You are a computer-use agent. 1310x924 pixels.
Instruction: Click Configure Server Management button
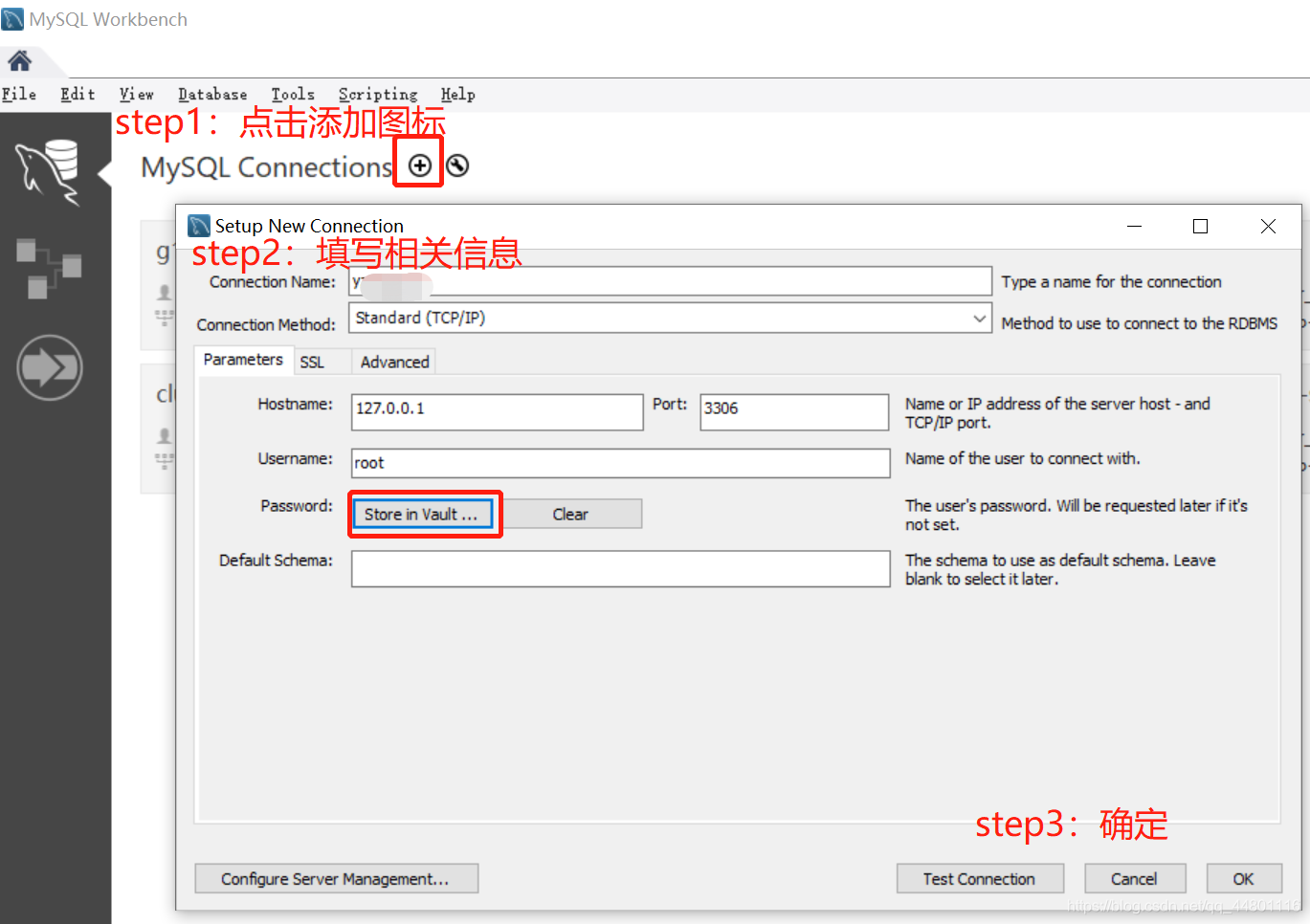point(336,879)
